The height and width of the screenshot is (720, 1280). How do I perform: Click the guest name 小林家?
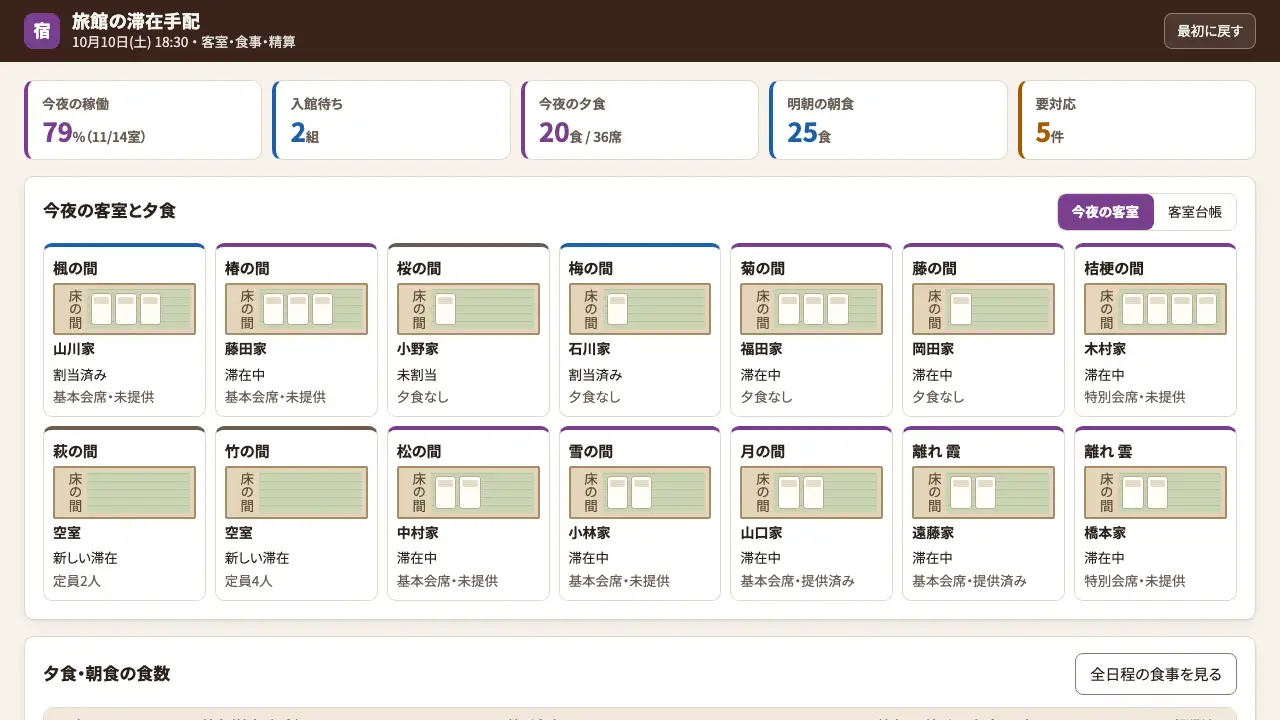click(x=590, y=532)
